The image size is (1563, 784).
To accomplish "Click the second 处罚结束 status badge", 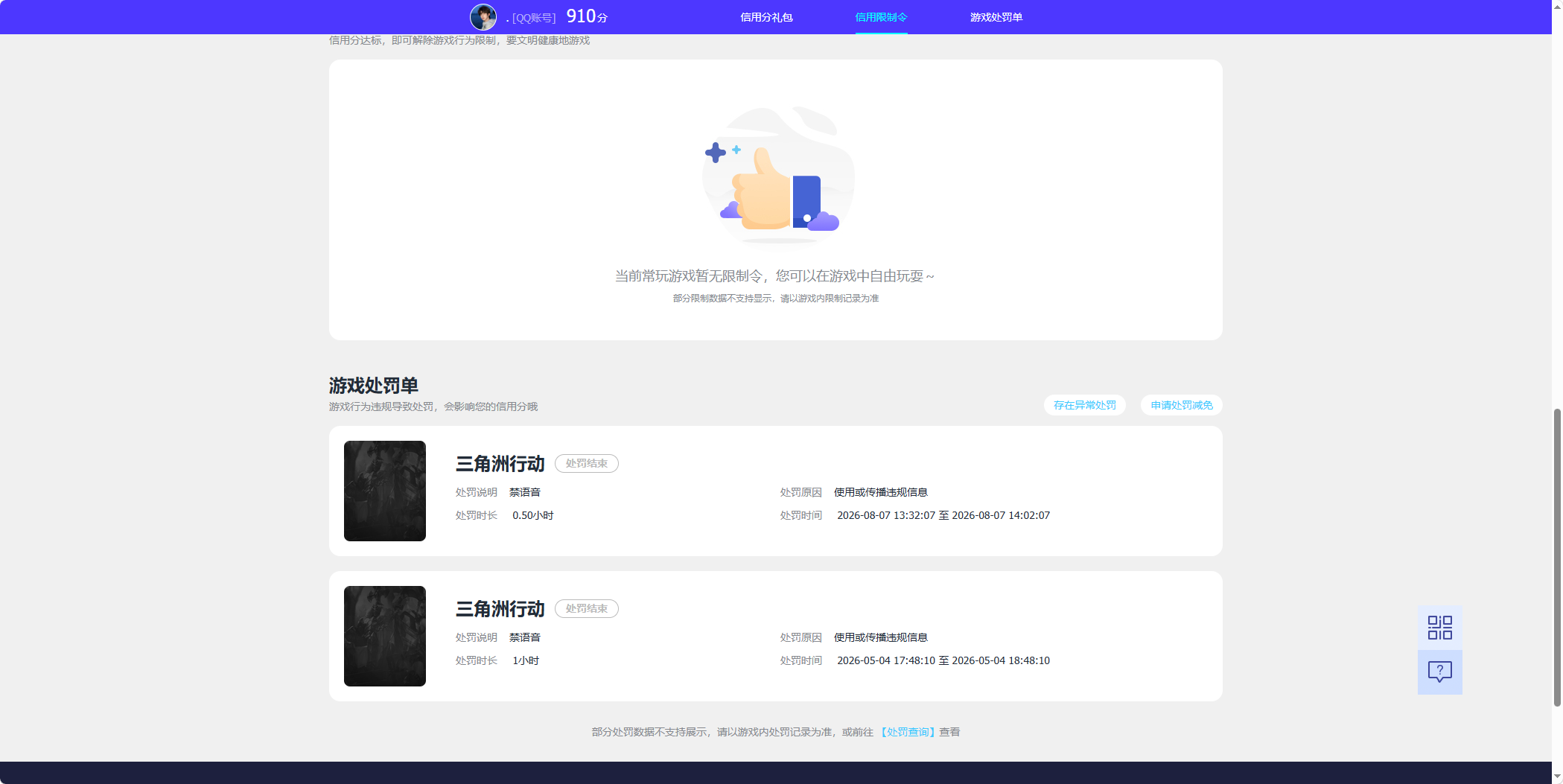I will 587,608.
